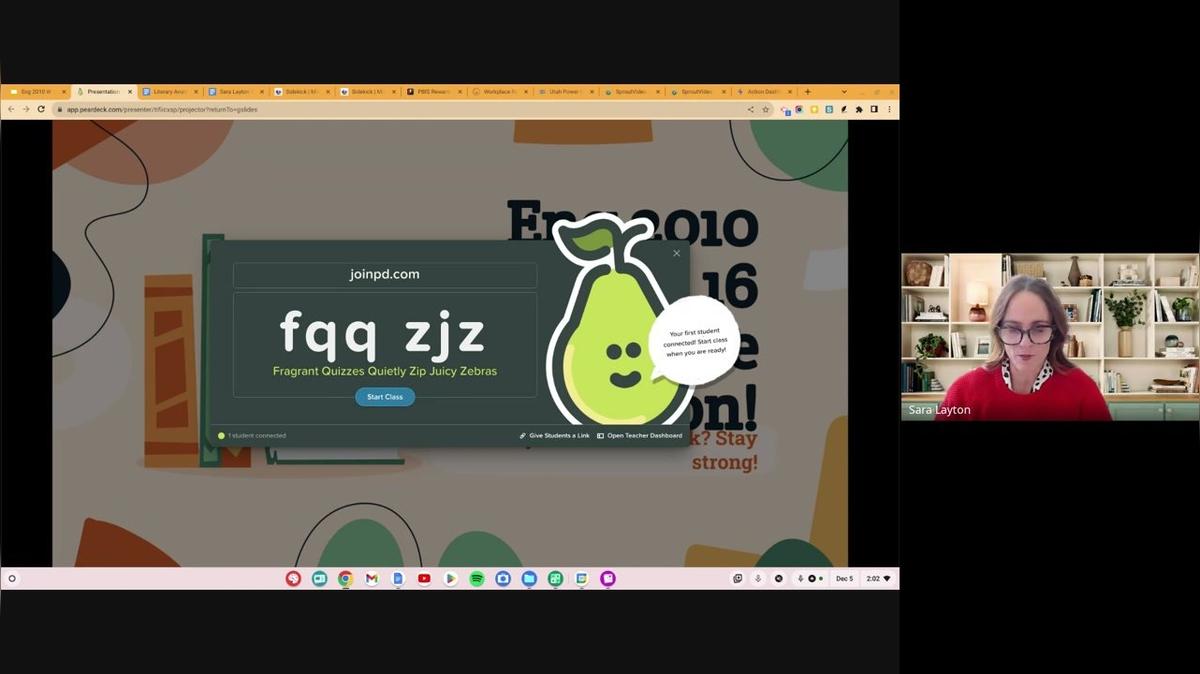The image size is (1200, 674).
Task: Open the Camera app in shelf
Action: [503, 579]
